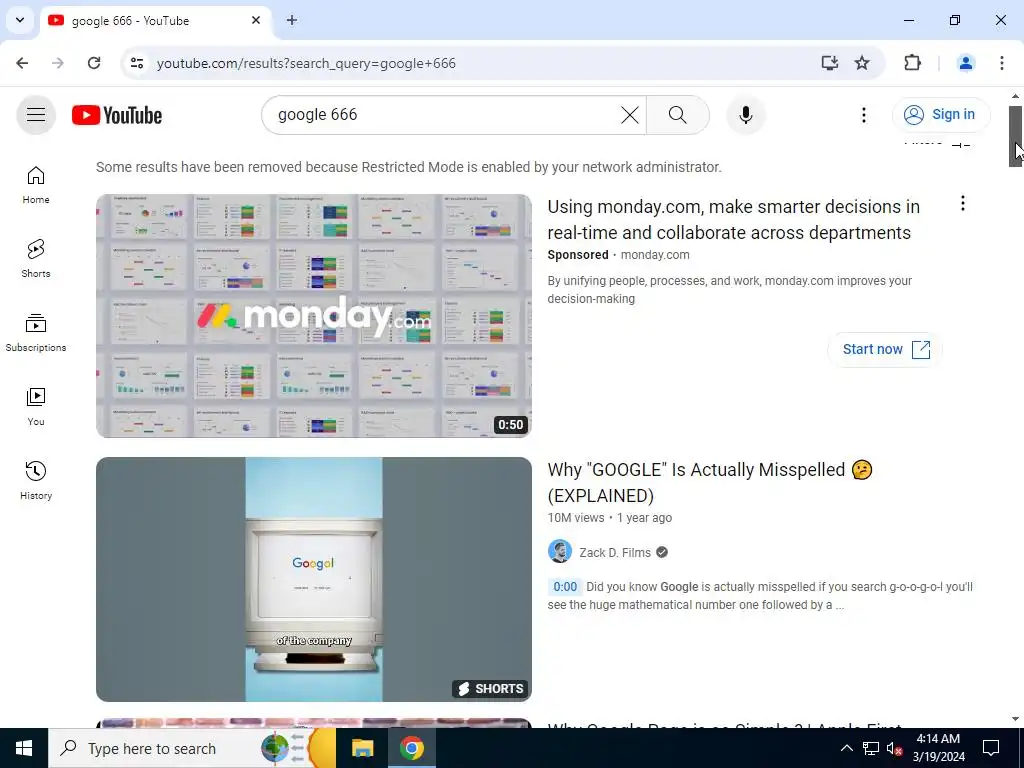Open the monday.com ad thumbnail
Screen dimensions: 1024x768
tap(314, 315)
